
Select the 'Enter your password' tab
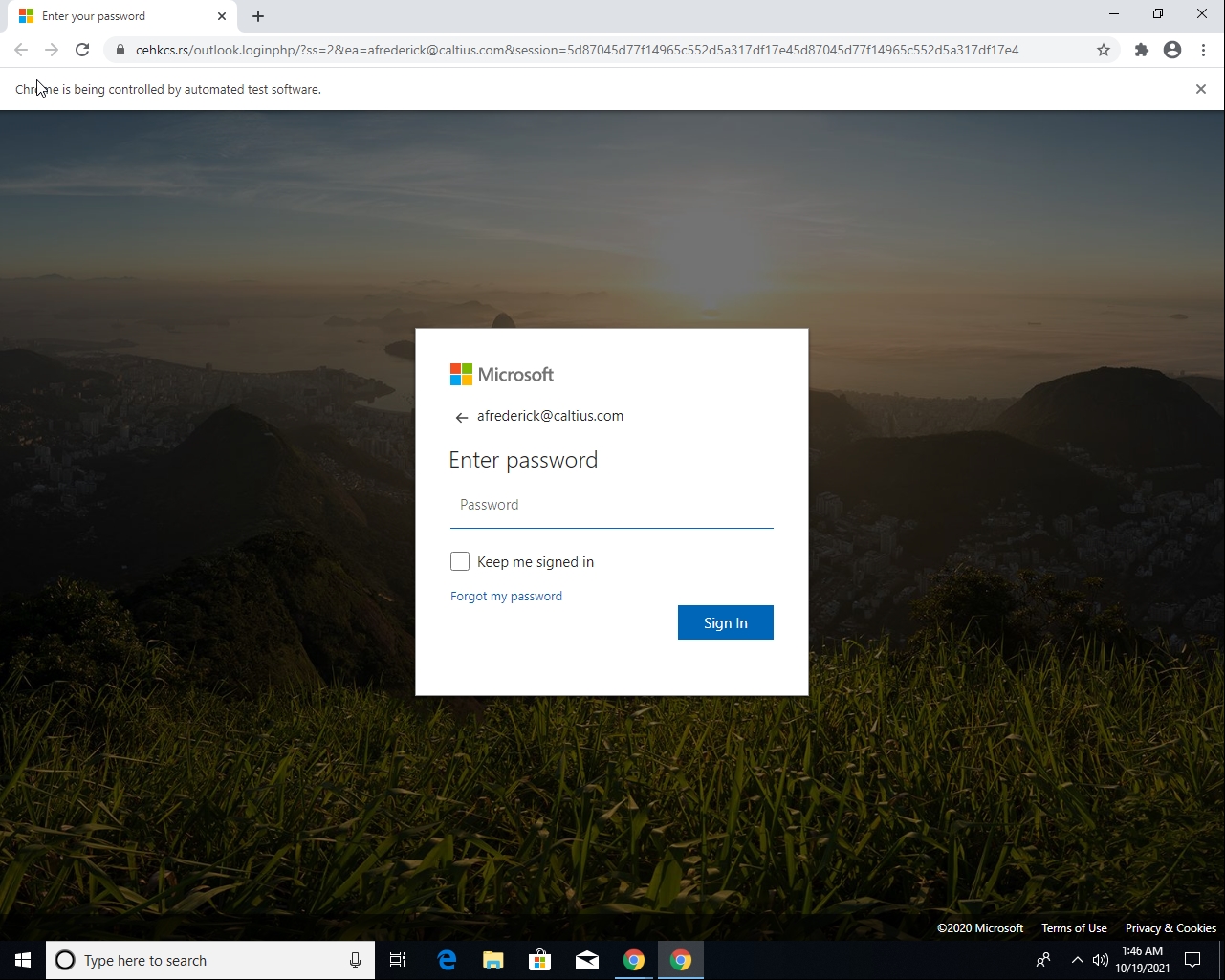122,16
